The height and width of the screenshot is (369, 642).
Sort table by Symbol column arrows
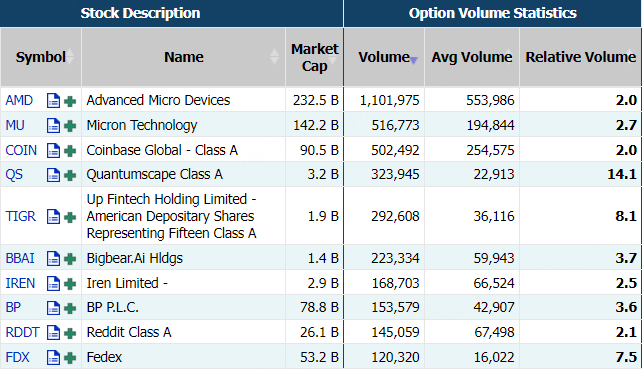tap(70, 57)
